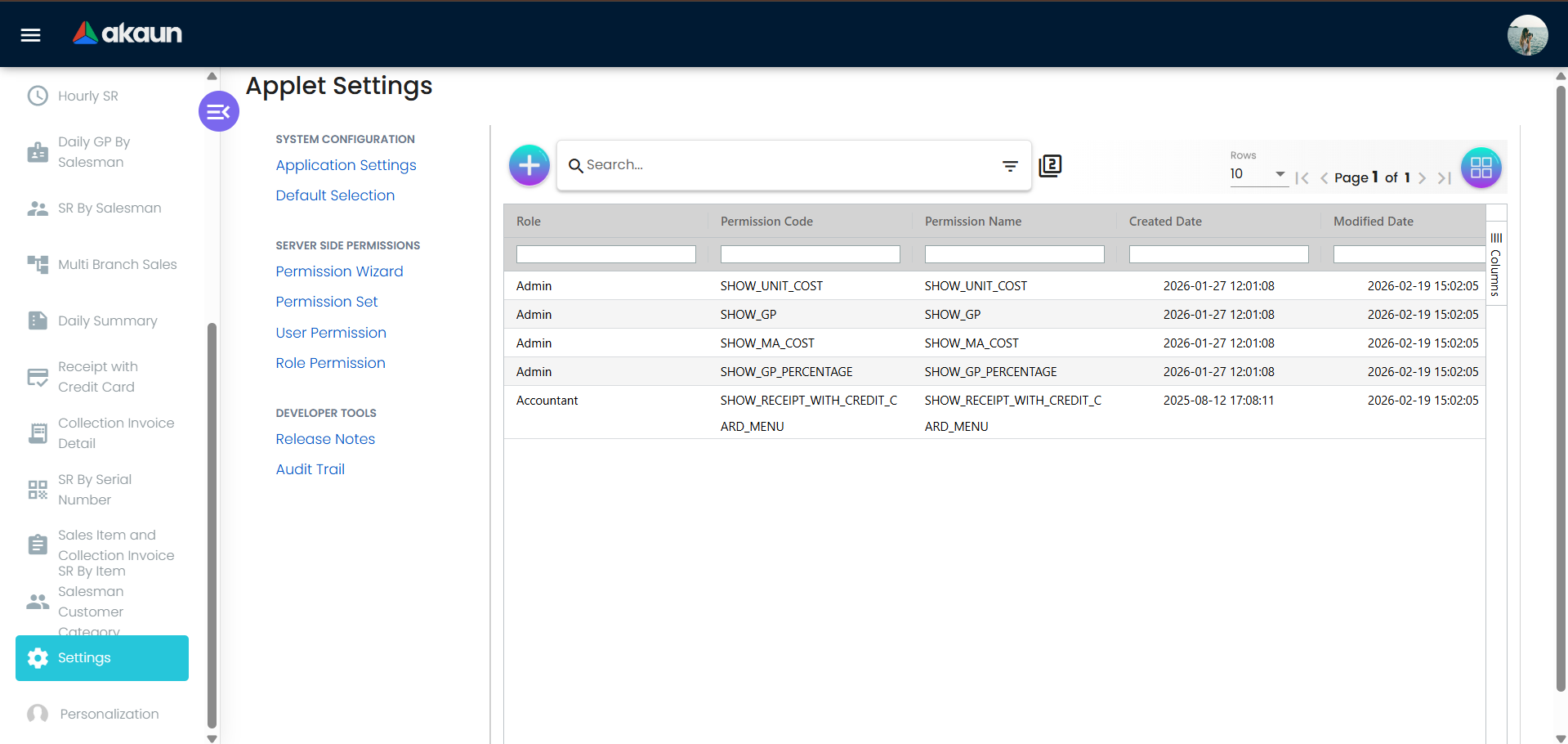Open Release Notes under Developer Tools
The width and height of the screenshot is (1568, 744).
(x=325, y=439)
